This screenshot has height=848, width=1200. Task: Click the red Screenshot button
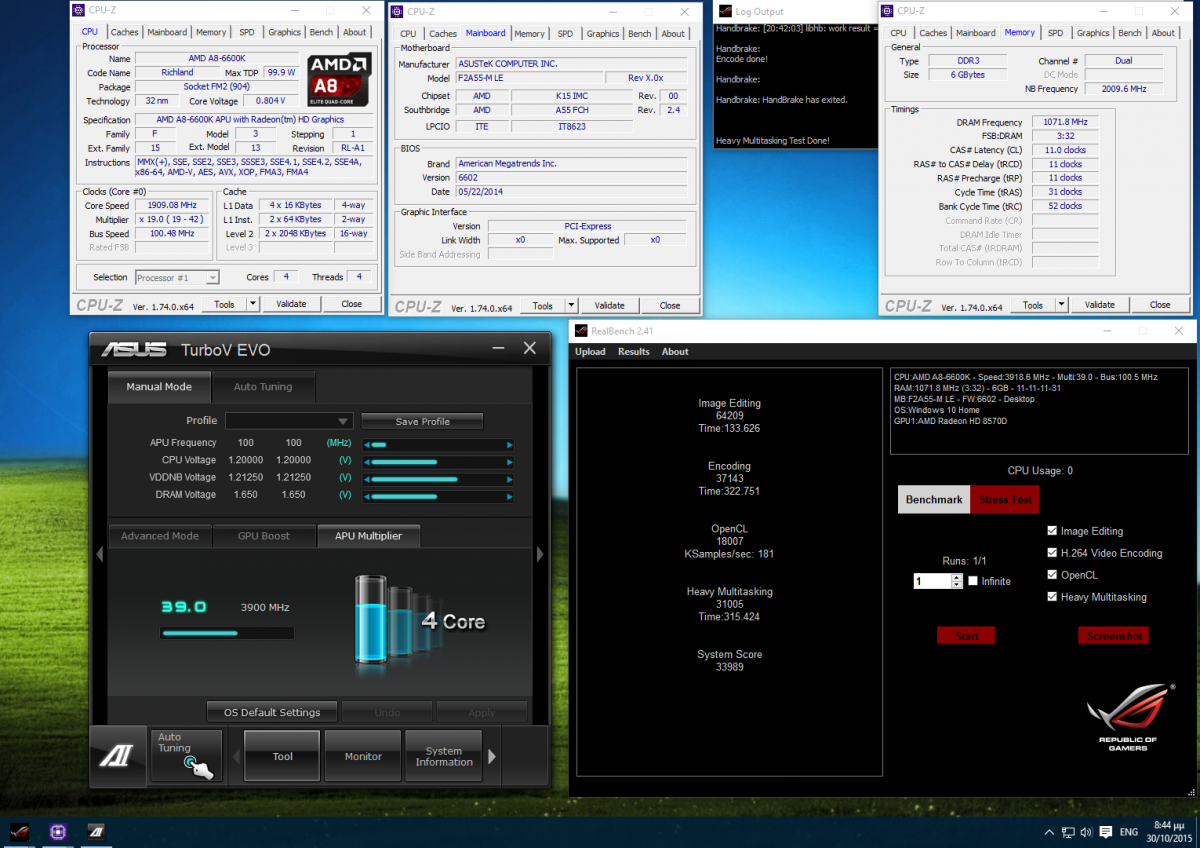(1113, 635)
